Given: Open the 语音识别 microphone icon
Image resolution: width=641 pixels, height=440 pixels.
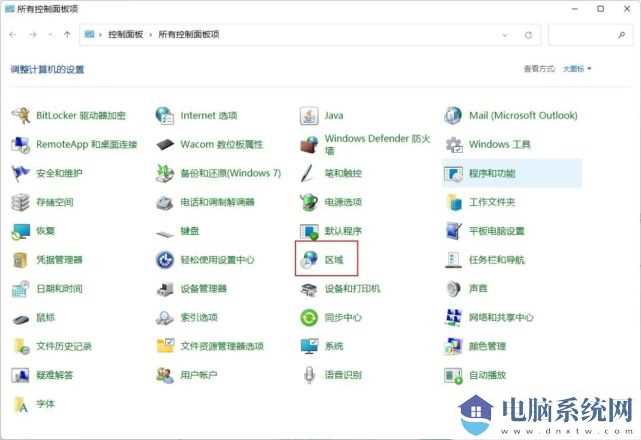Looking at the screenshot, I should [x=309, y=375].
